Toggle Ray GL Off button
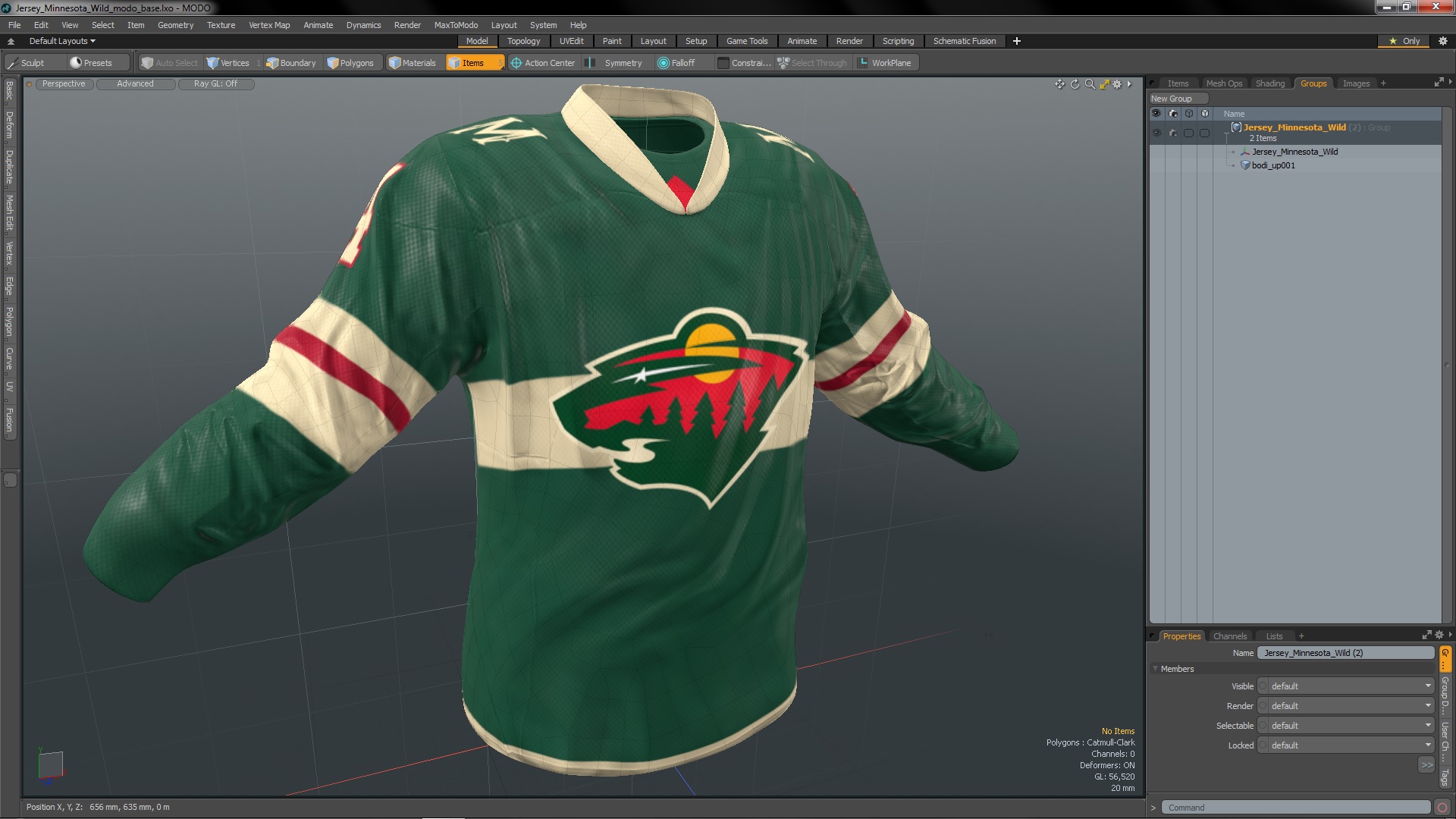 coord(215,84)
